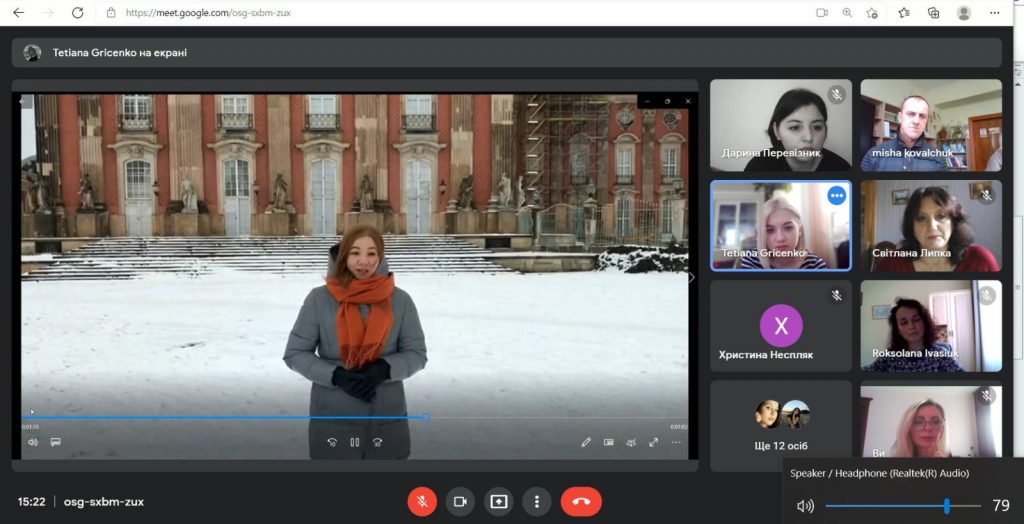Open the present screen option
Image resolution: width=1024 pixels, height=524 pixels.
[498, 502]
